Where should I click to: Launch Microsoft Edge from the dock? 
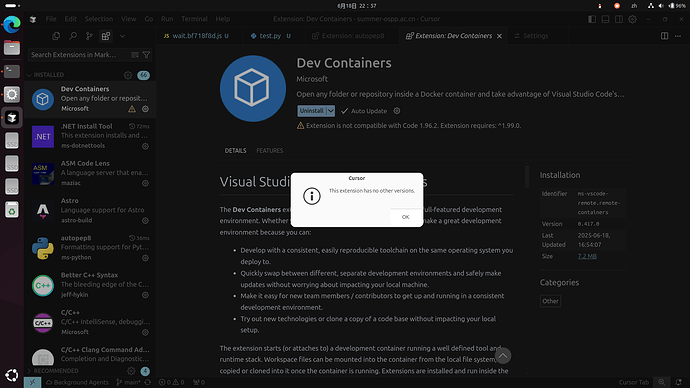click(x=12, y=24)
